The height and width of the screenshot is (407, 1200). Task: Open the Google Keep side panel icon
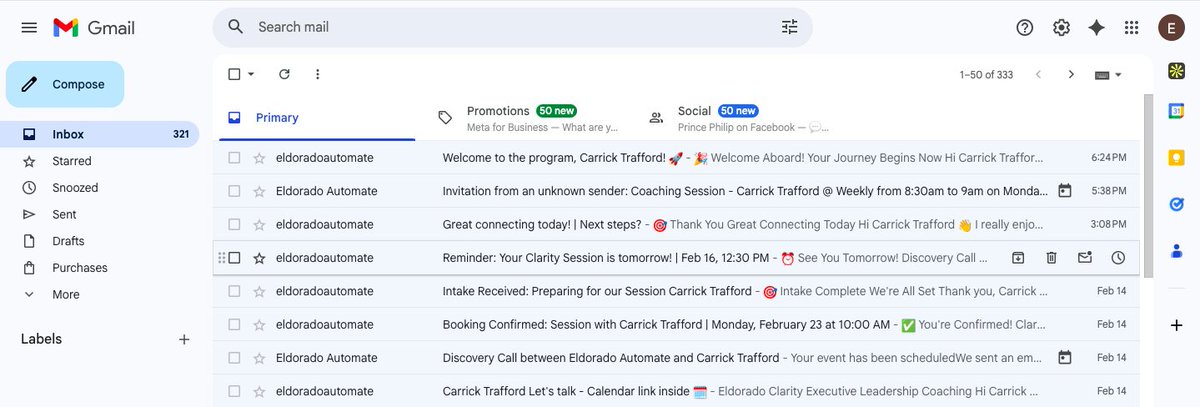[1177, 157]
